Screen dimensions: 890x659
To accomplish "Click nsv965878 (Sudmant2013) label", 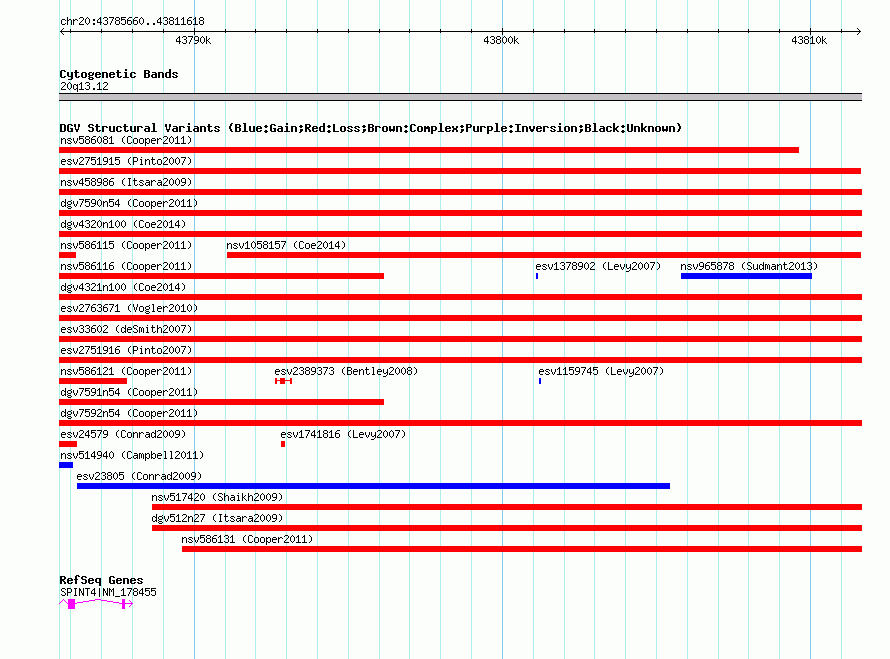I will pyautogui.click(x=749, y=266).
